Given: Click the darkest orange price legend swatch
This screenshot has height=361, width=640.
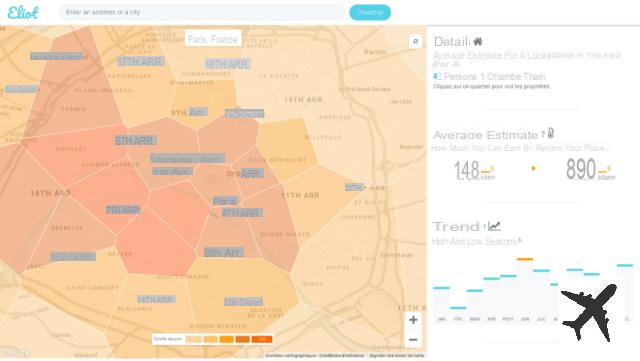Looking at the screenshot, I should 262,339.
